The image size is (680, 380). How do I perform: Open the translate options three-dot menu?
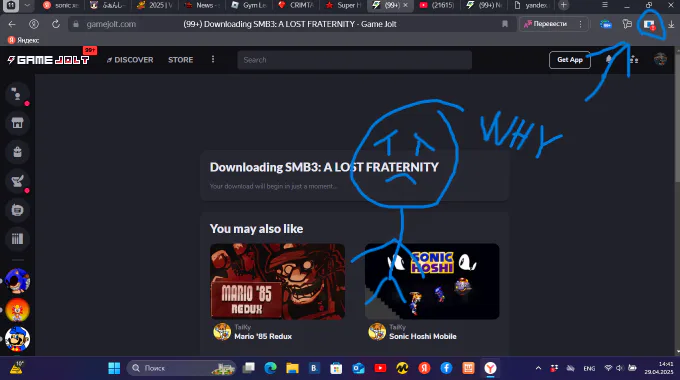pyautogui.click(x=580, y=24)
